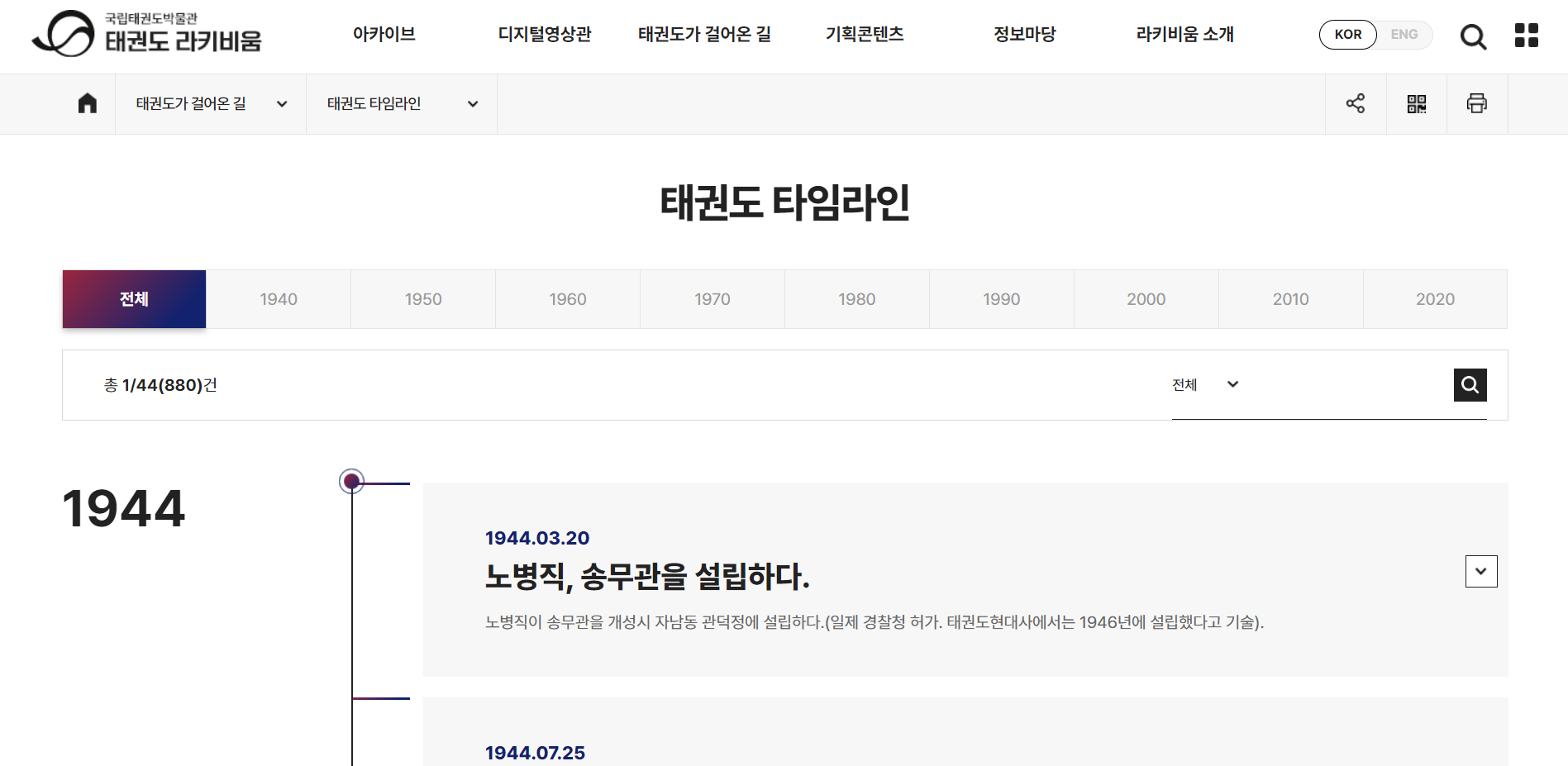The height and width of the screenshot is (766, 1568).
Task: Print the page with printer icon
Action: pyautogui.click(x=1477, y=103)
